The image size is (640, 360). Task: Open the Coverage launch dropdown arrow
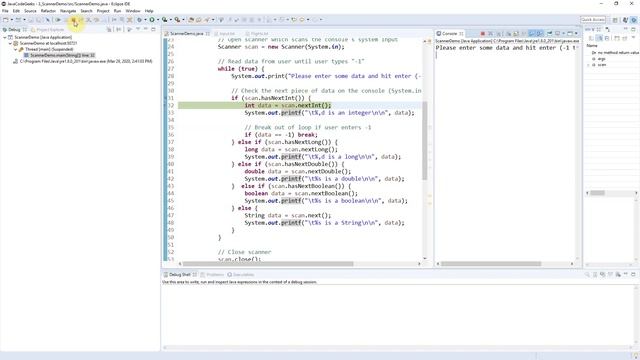(x=171, y=20)
